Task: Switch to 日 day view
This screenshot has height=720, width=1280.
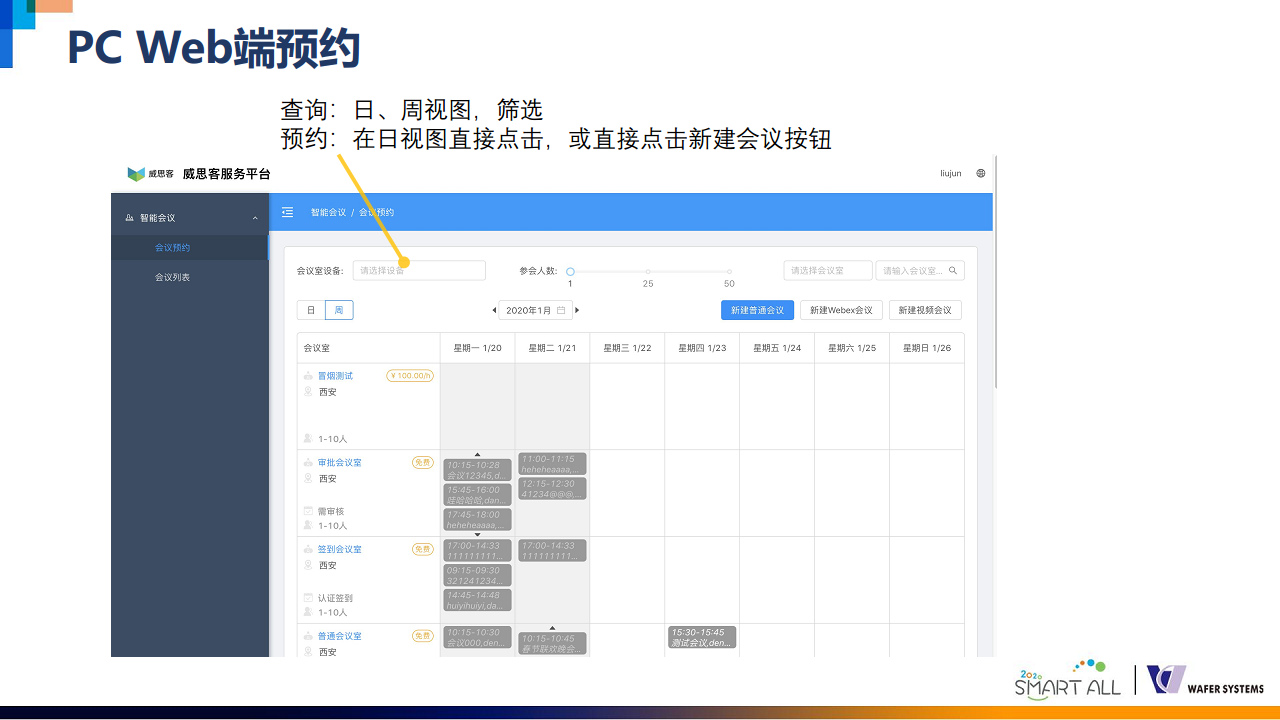Action: [x=311, y=310]
